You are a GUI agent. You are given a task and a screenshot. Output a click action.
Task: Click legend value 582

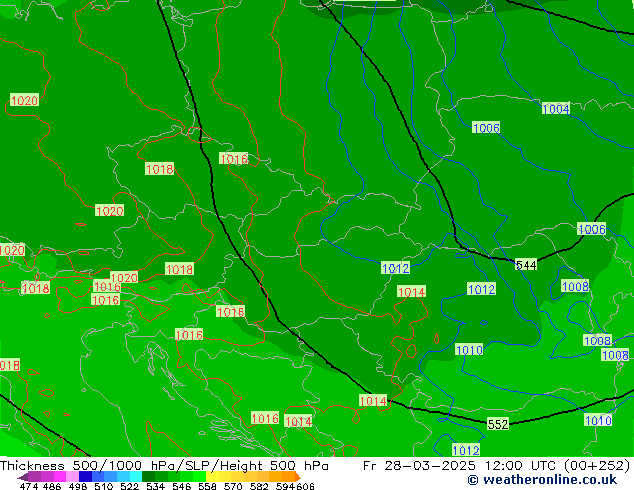coord(259,486)
